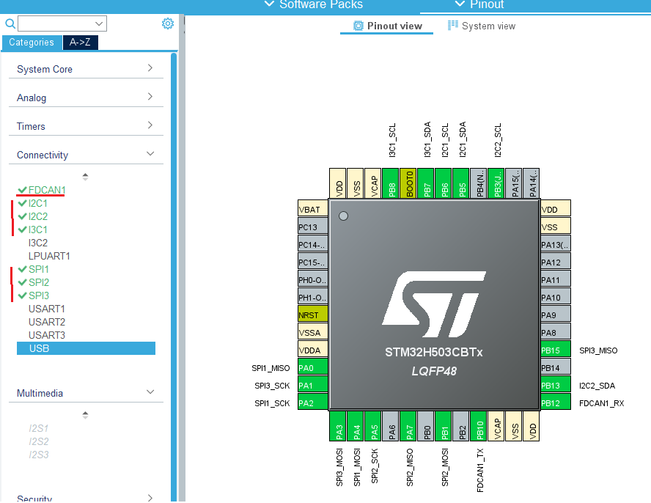This screenshot has height=503, width=651.
Task: Collapse the Multimedia category
Action: [86, 393]
